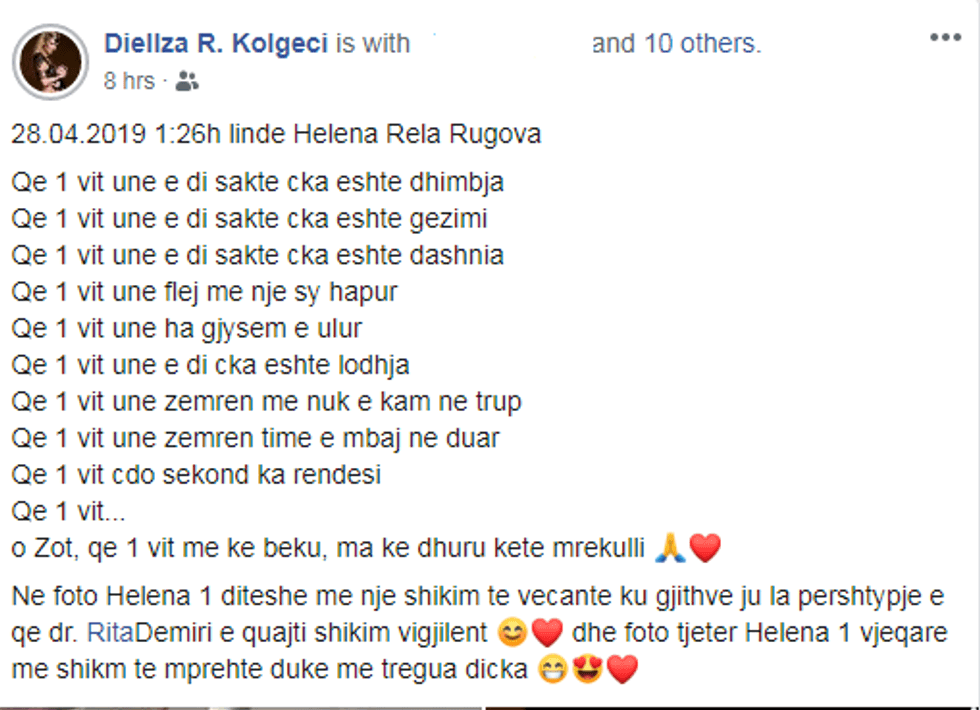
Task: Click the red heart before 'dhe foto tjeter'
Action: [x=548, y=633]
